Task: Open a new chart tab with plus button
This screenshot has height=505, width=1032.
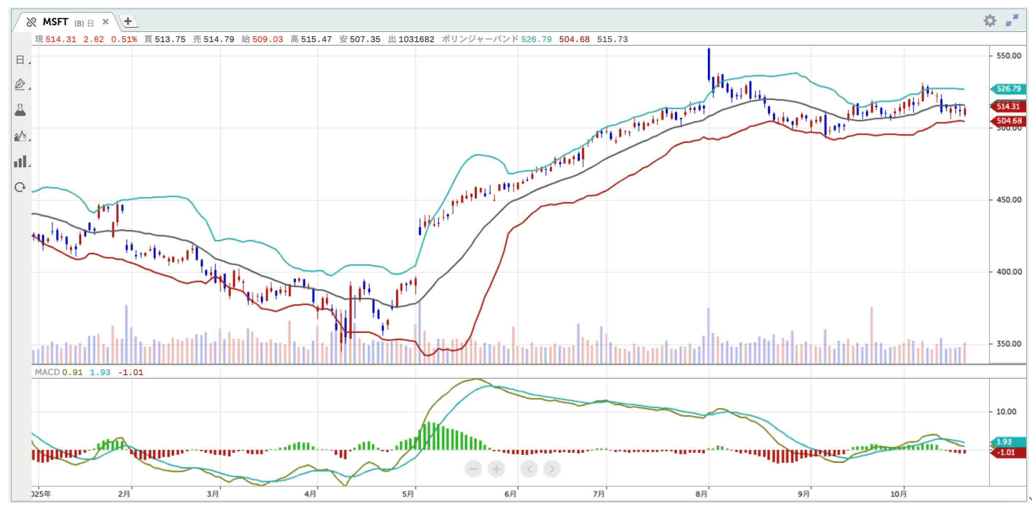Action: 128,21
